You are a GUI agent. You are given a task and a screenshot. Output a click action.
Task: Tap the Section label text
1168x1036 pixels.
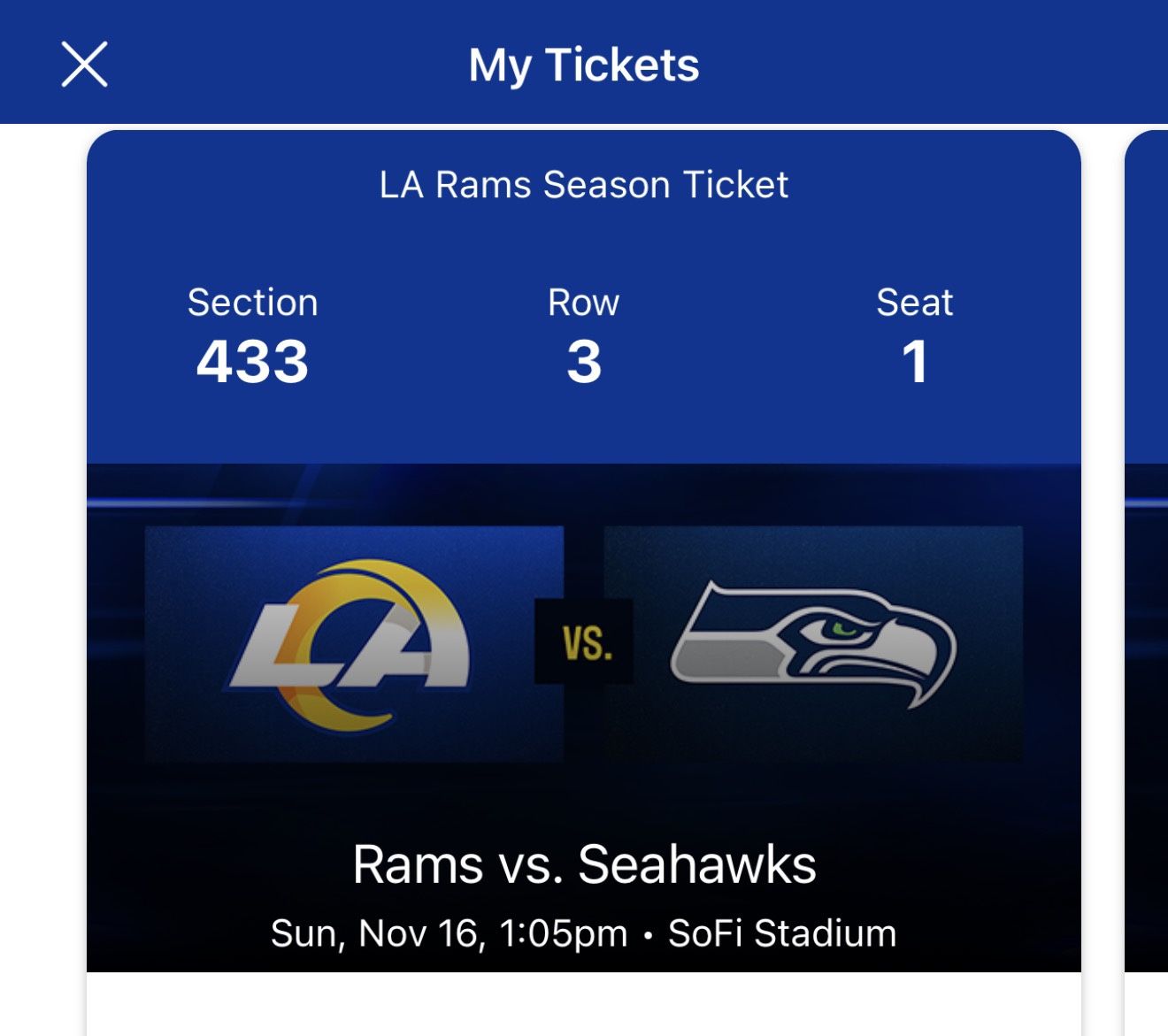[251, 302]
